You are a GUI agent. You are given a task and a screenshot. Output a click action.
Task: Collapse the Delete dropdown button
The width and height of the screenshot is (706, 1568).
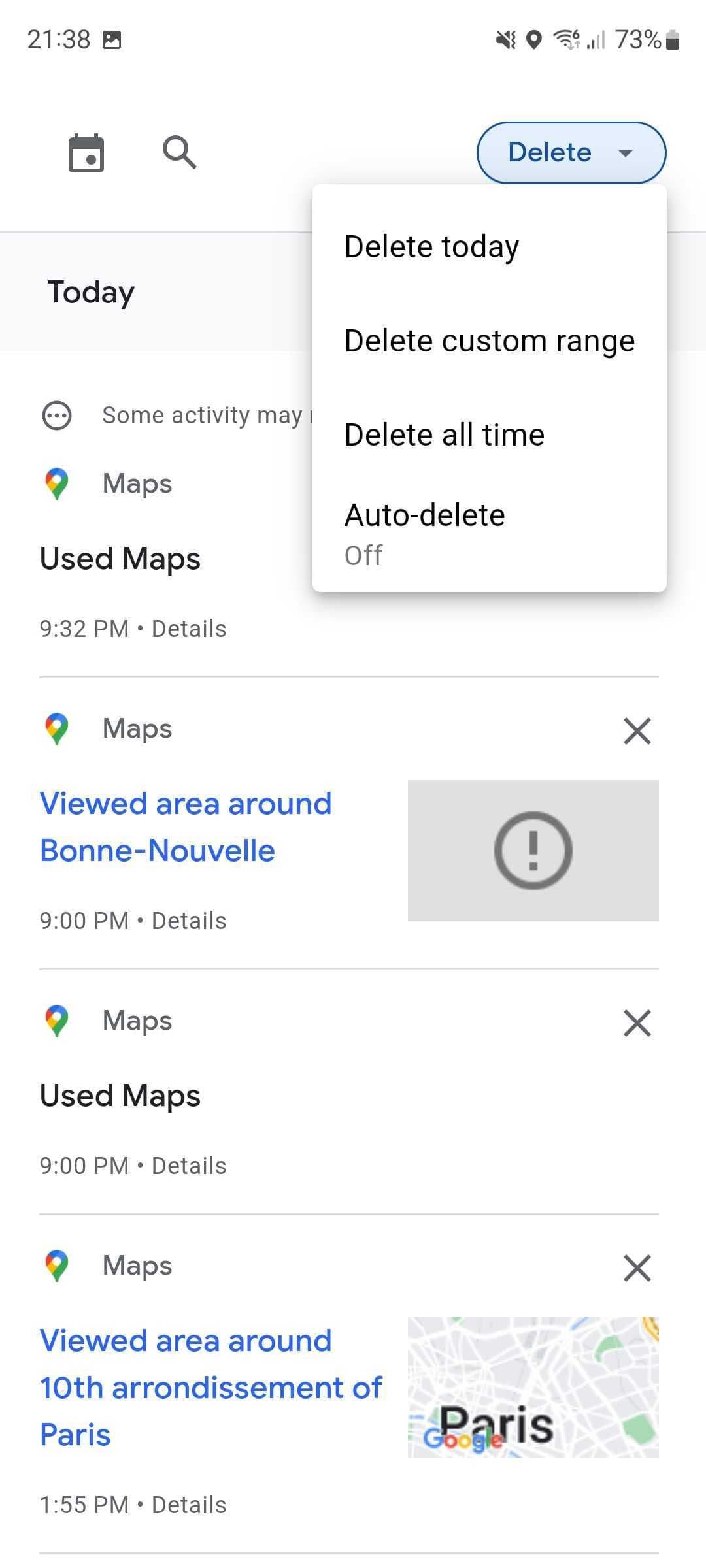pos(571,153)
